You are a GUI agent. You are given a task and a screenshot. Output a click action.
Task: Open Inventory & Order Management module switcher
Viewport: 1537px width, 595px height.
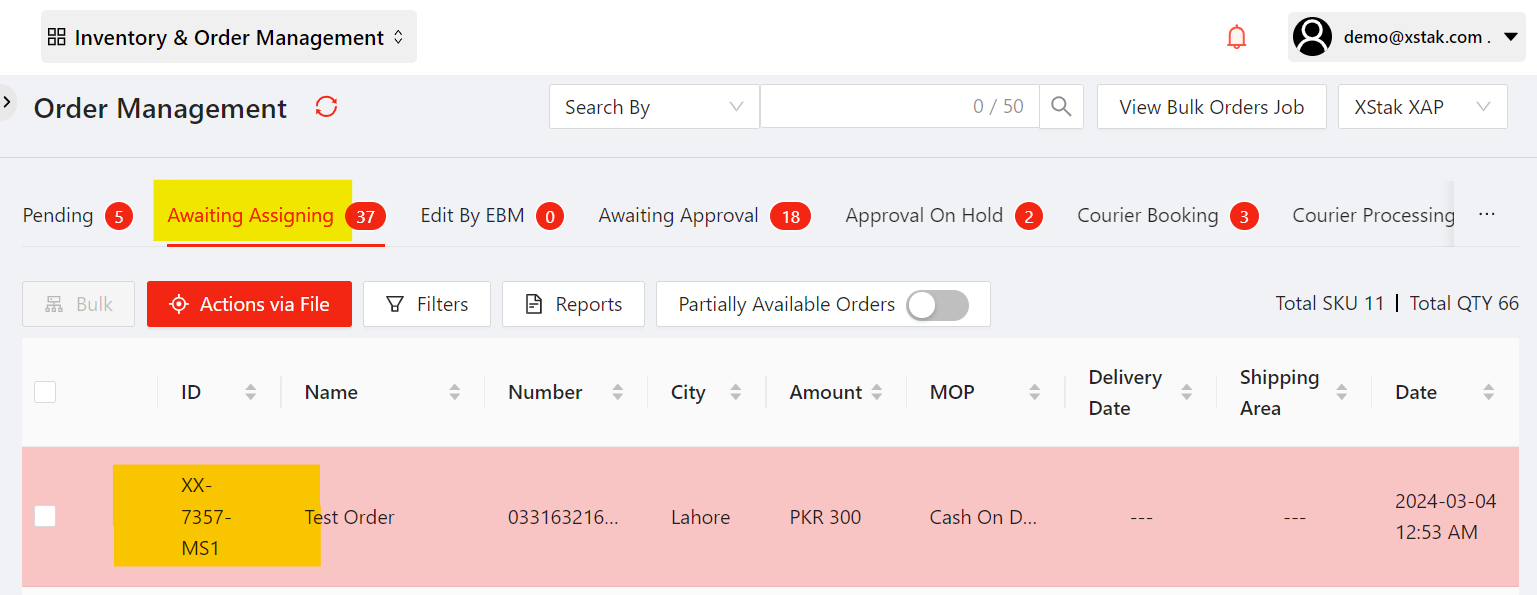click(228, 38)
